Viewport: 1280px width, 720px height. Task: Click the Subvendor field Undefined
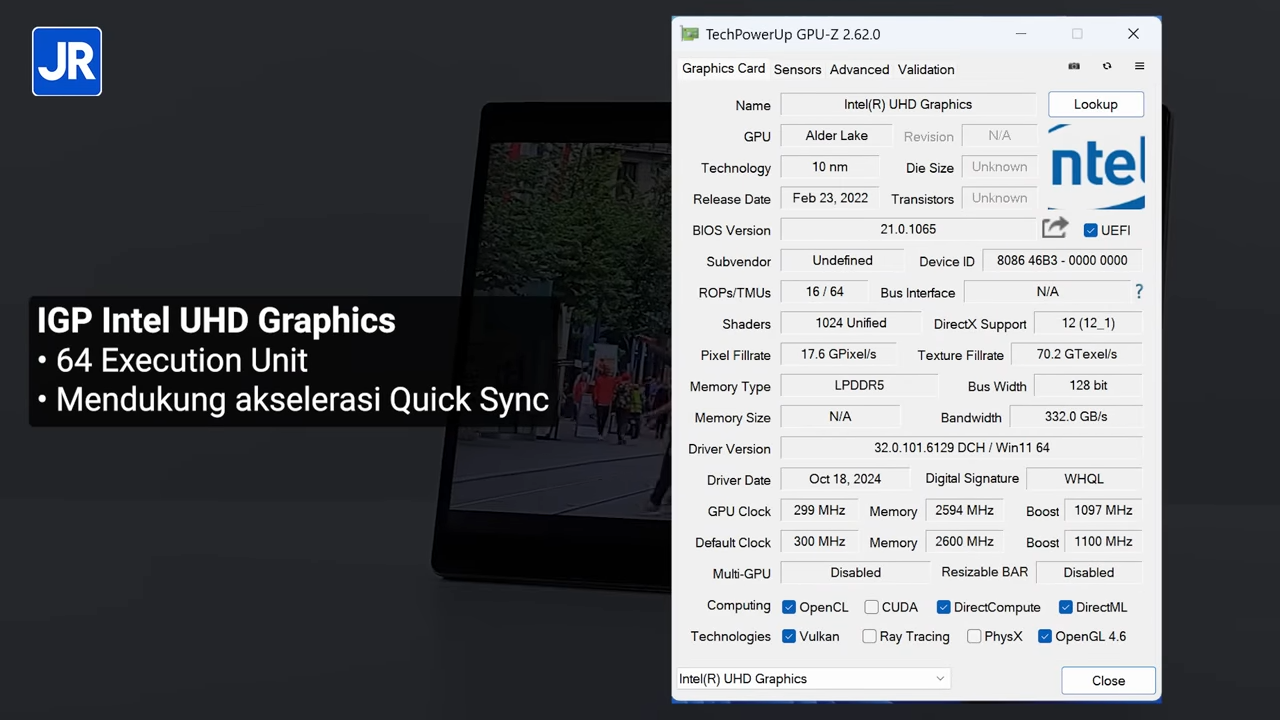coord(842,260)
